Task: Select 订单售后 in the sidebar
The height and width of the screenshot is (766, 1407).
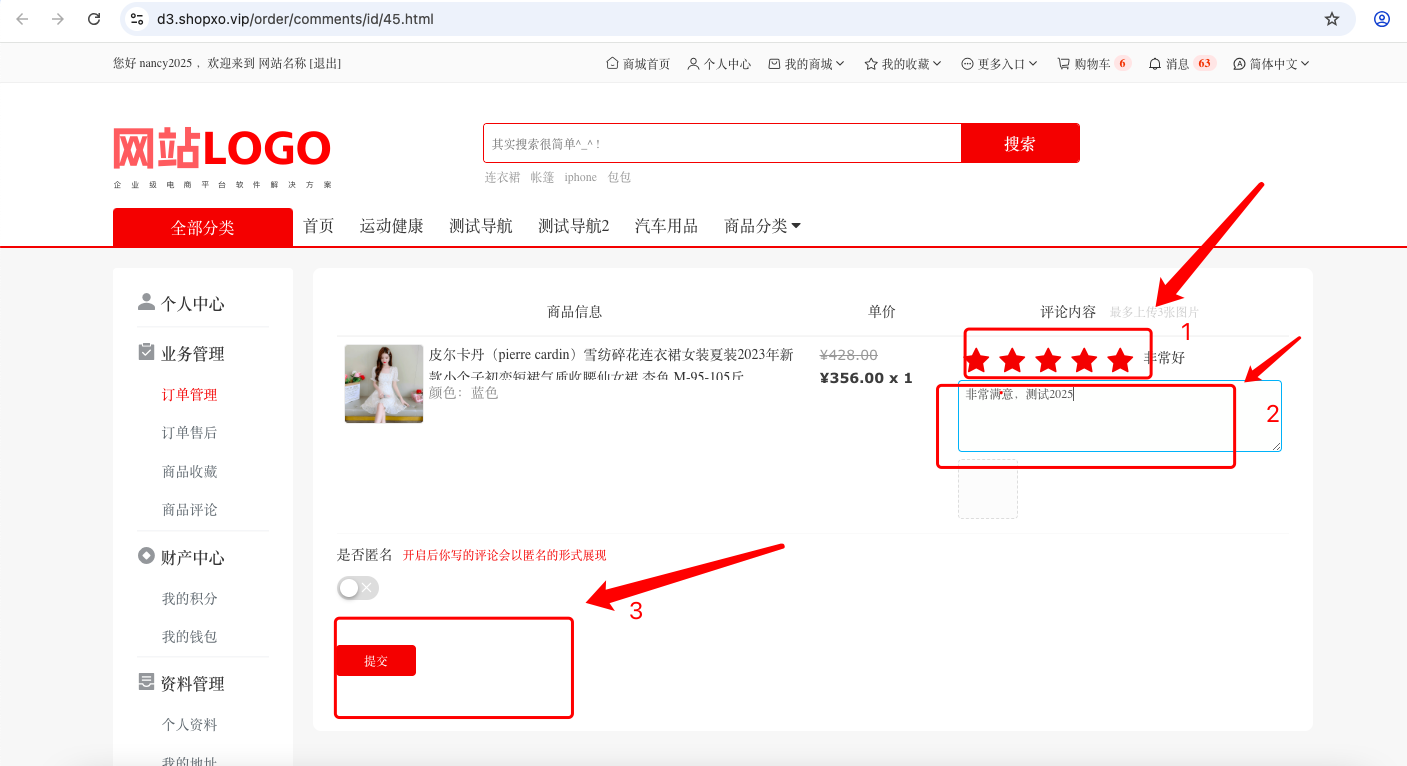Action: click(190, 433)
